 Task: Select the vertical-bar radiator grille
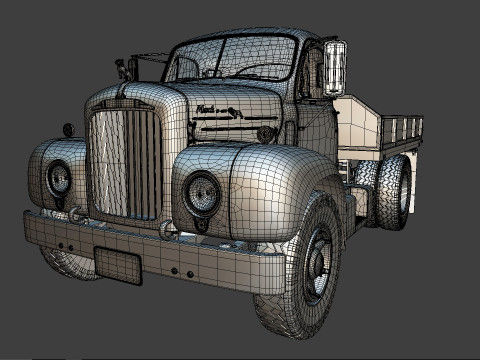[125, 164]
